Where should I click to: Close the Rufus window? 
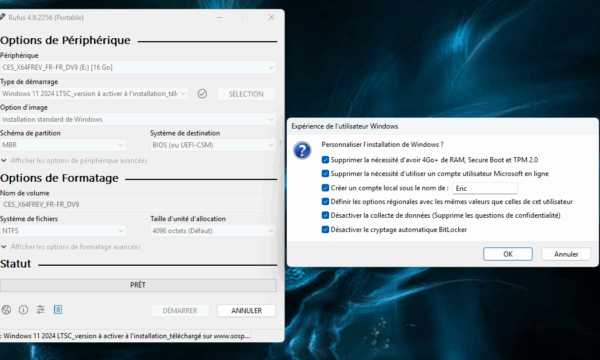click(x=271, y=17)
